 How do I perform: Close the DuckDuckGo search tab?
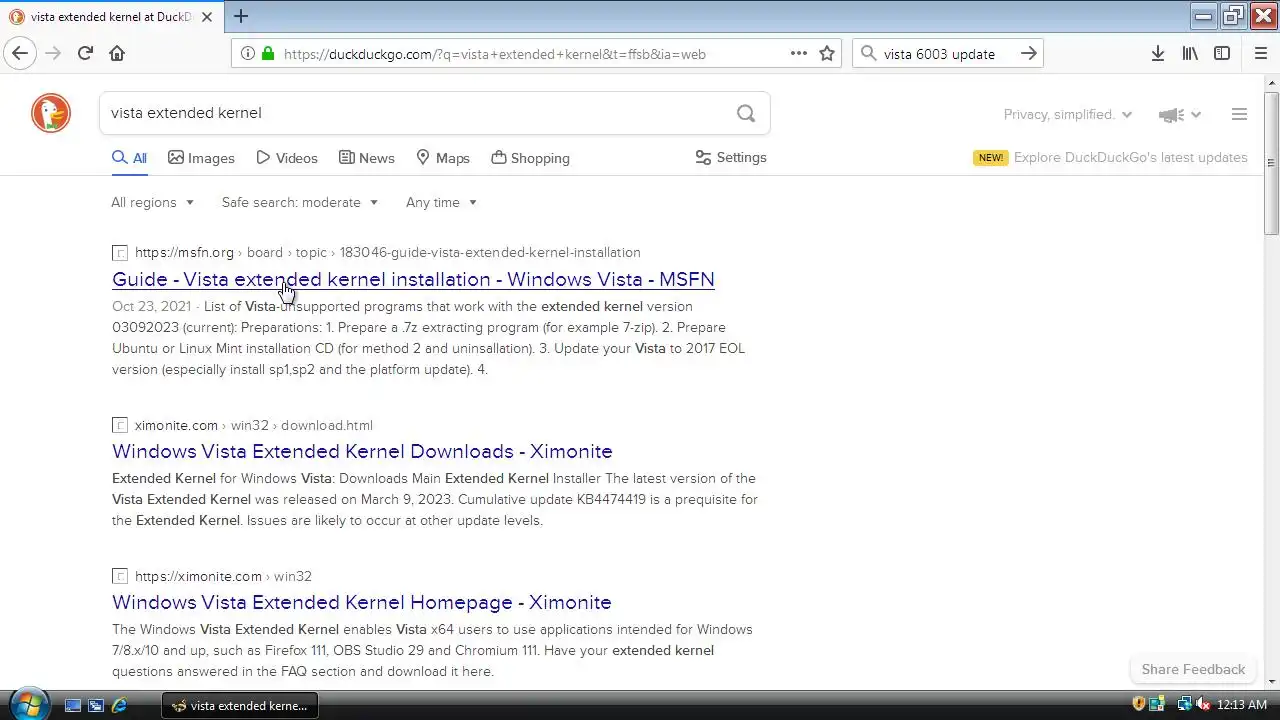[206, 17]
